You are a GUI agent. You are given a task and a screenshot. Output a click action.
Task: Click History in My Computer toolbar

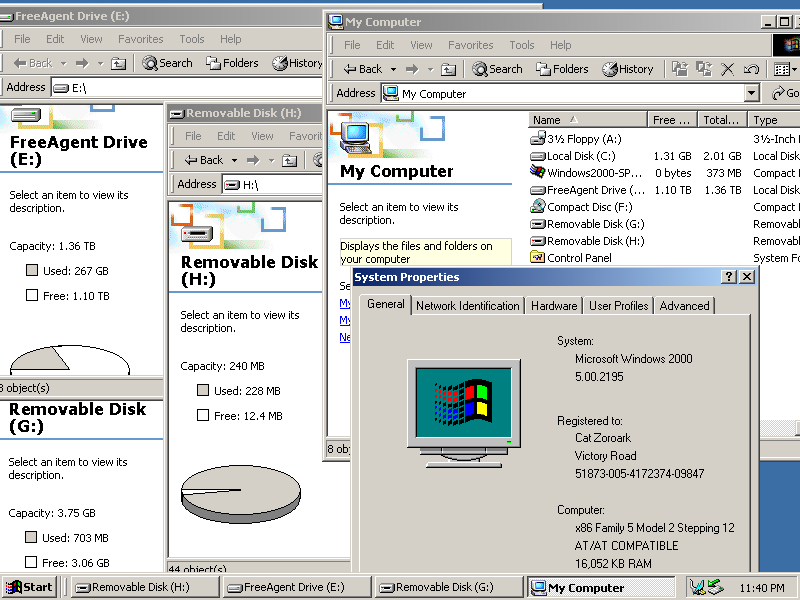click(x=627, y=69)
